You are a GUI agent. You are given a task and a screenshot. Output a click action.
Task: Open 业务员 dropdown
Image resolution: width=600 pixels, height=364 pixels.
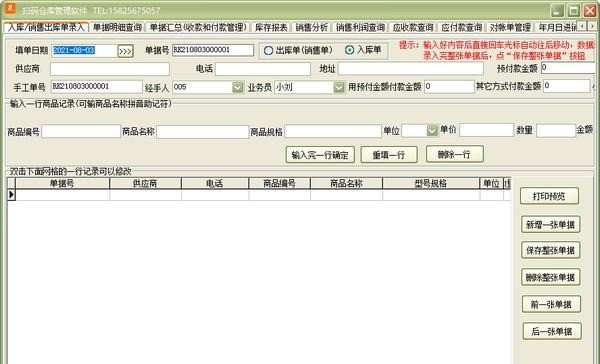click(x=339, y=87)
